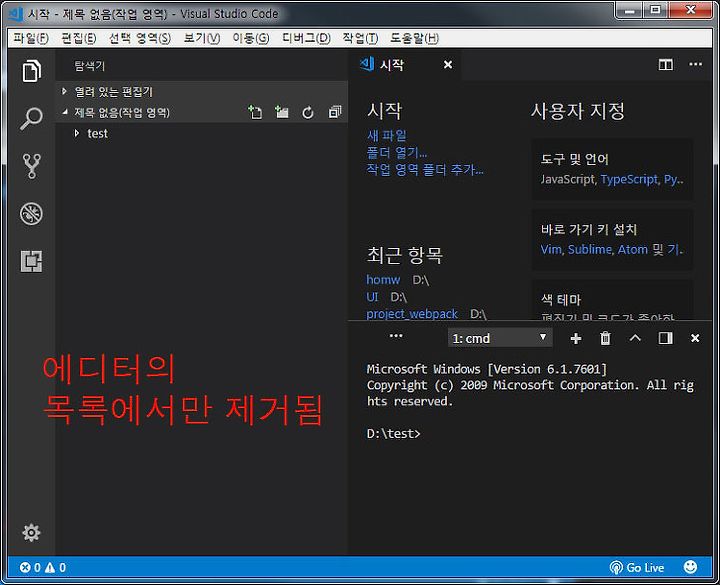
Task: Expand the test folder
Action: (x=201, y=134)
